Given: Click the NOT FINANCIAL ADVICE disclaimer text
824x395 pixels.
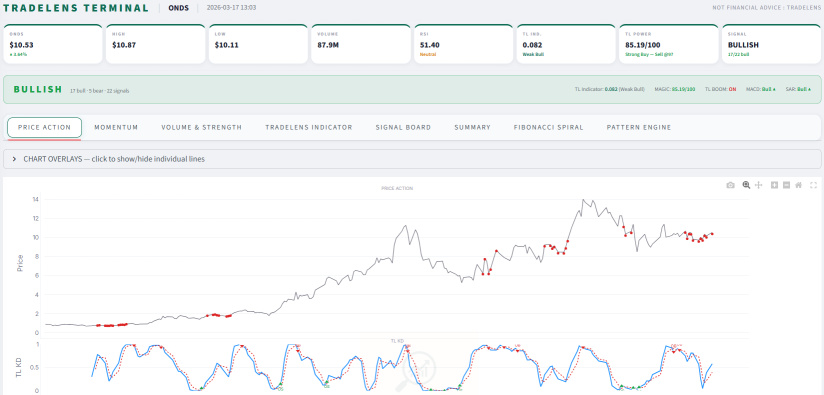Looking at the screenshot, I should (766, 8).
